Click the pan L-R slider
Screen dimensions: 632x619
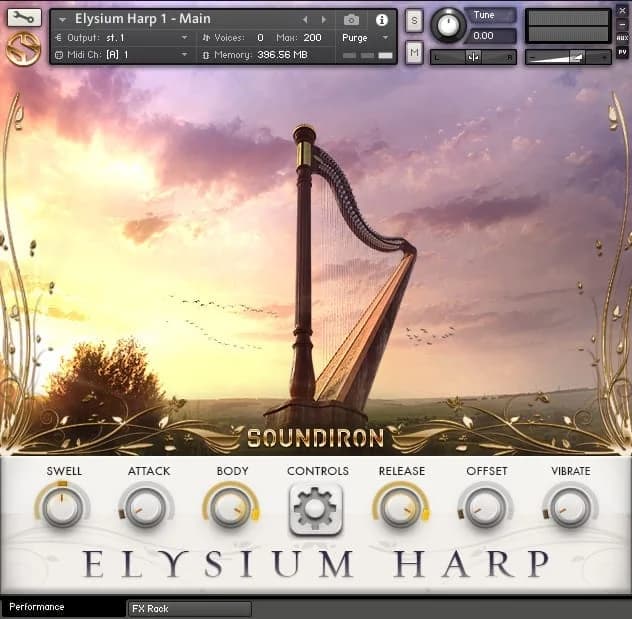473,57
